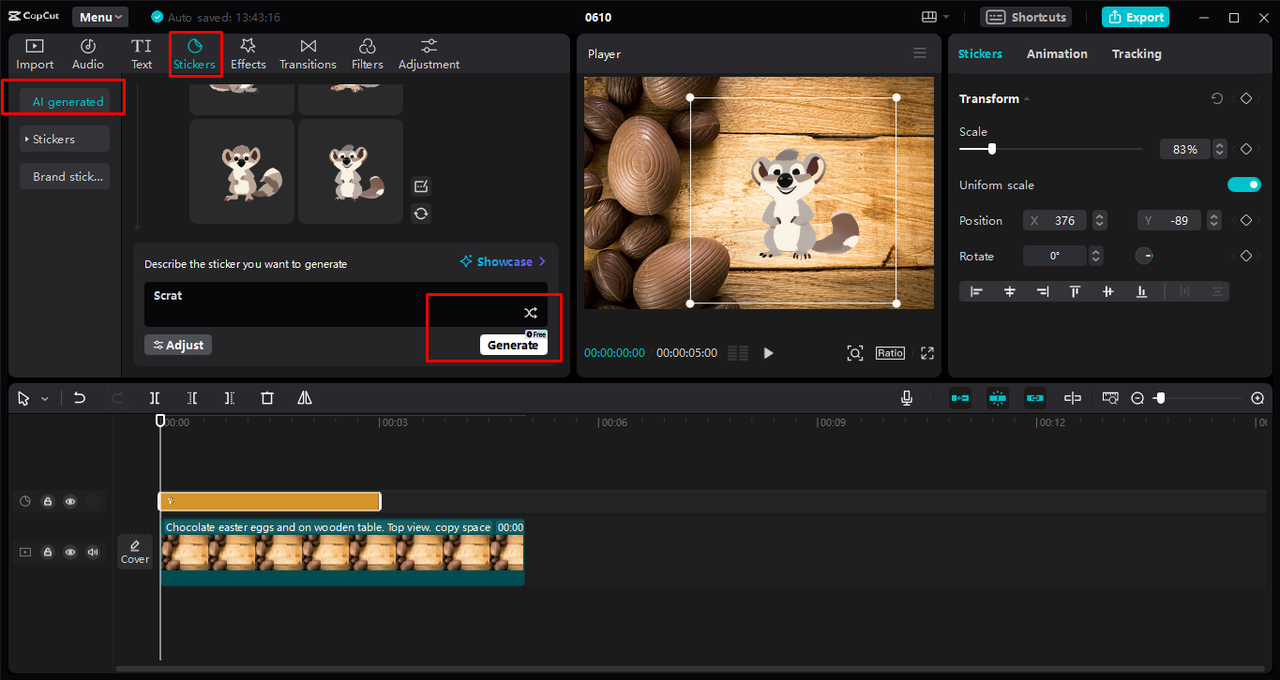Toggle the Uniform scale switch
1280x680 pixels.
pos(1244,185)
